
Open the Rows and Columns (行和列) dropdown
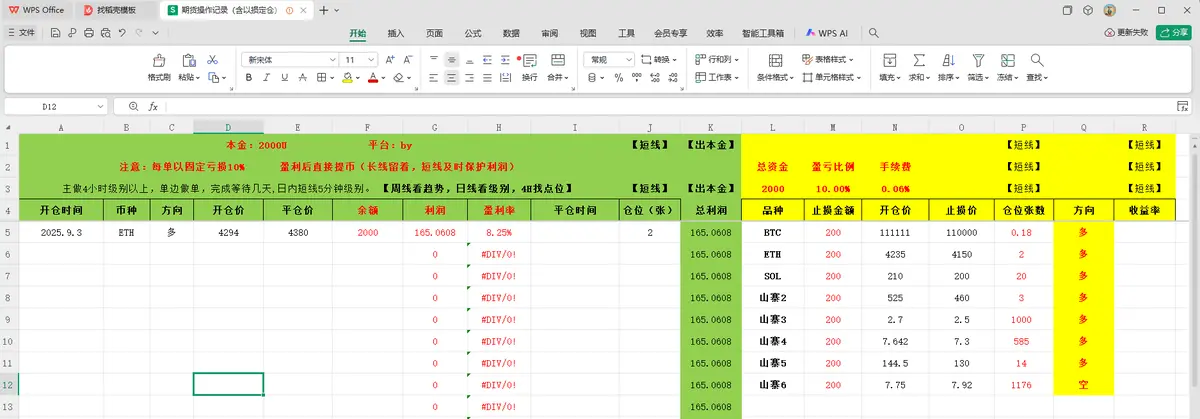click(x=715, y=60)
